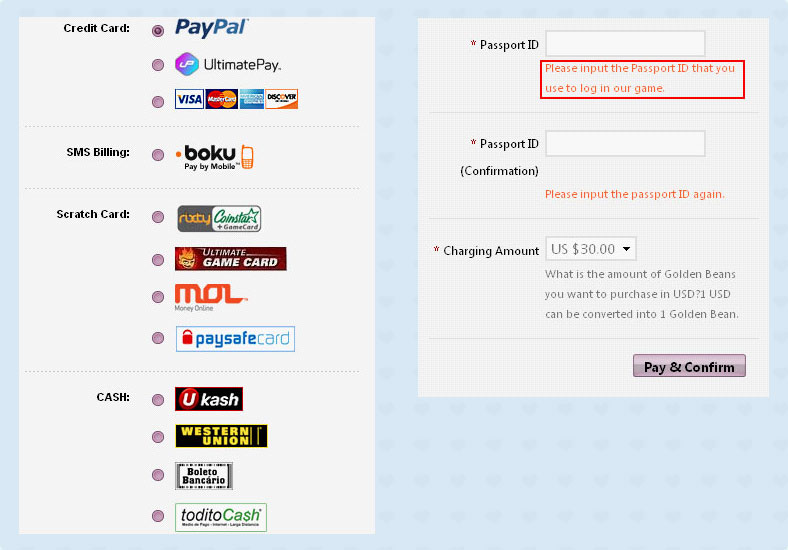The width and height of the screenshot is (788, 550).
Task: Click the UltimatePay logo
Action: point(228,64)
